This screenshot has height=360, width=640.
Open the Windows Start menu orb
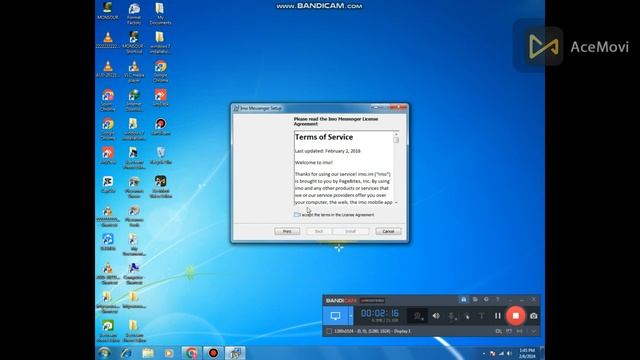point(104,353)
